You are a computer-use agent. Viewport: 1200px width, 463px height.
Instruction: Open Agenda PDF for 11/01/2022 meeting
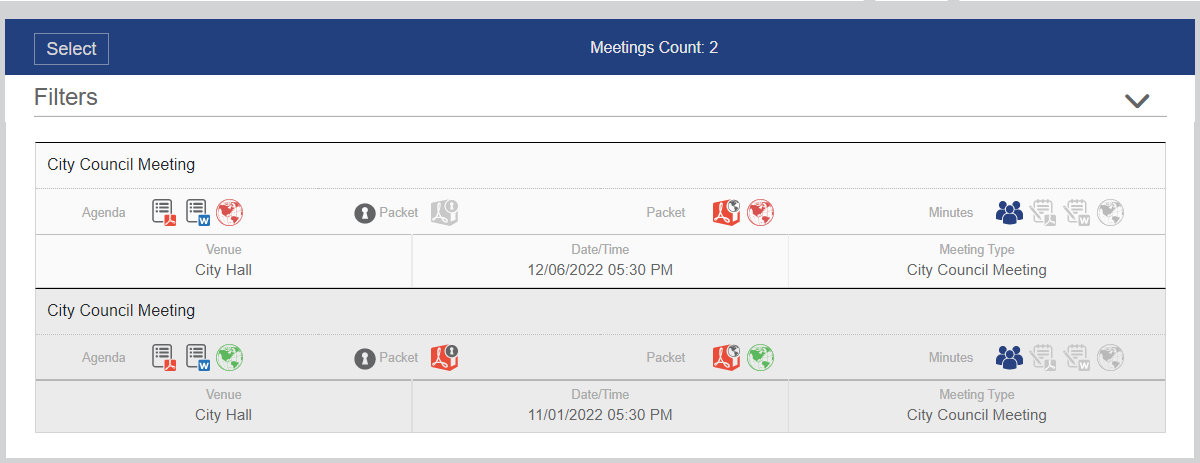(164, 357)
